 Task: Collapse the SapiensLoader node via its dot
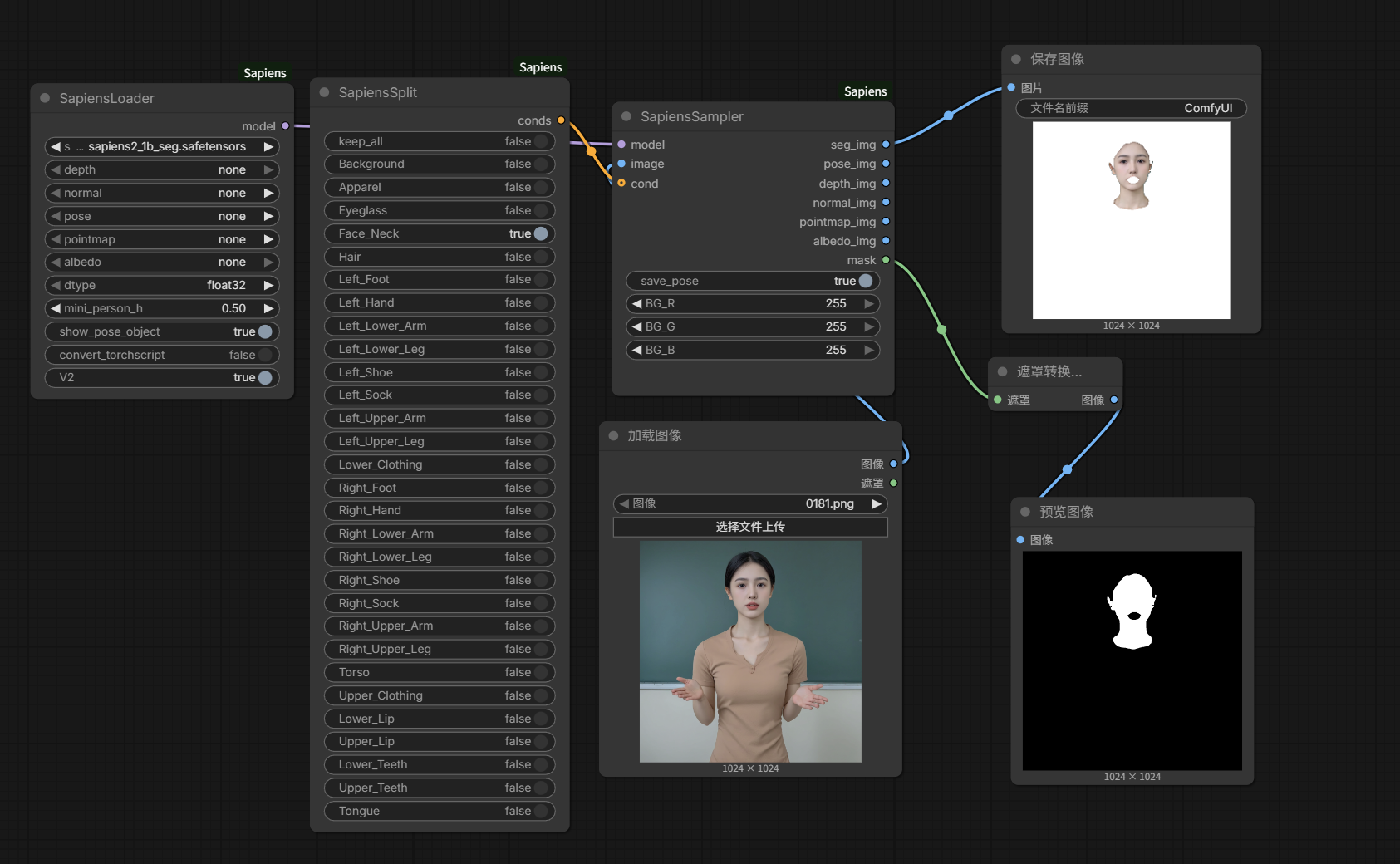45,98
